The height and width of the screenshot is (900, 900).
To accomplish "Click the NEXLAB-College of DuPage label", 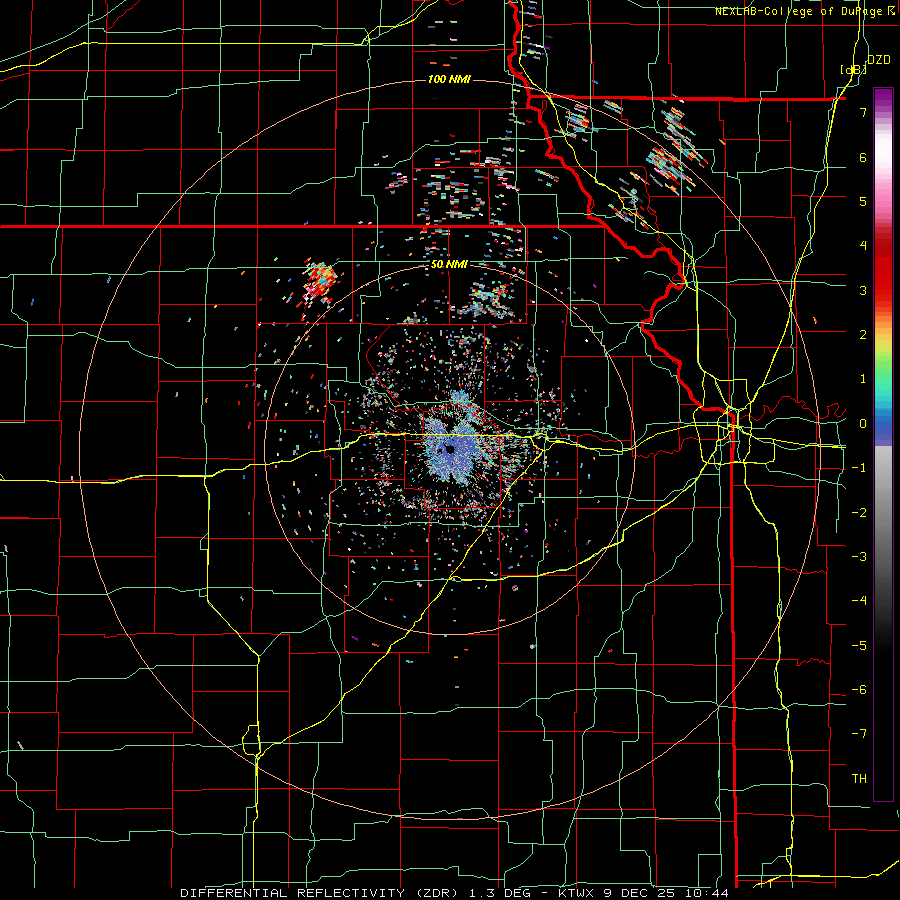I will click(805, 11).
